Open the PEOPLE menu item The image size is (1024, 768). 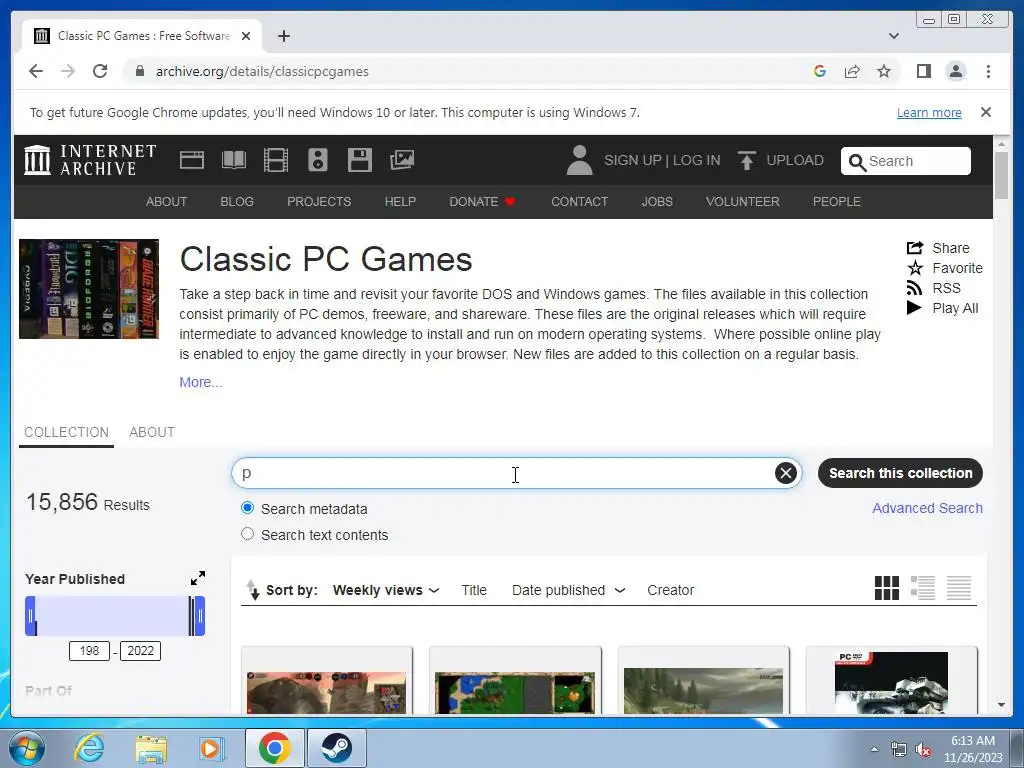pyautogui.click(x=837, y=202)
